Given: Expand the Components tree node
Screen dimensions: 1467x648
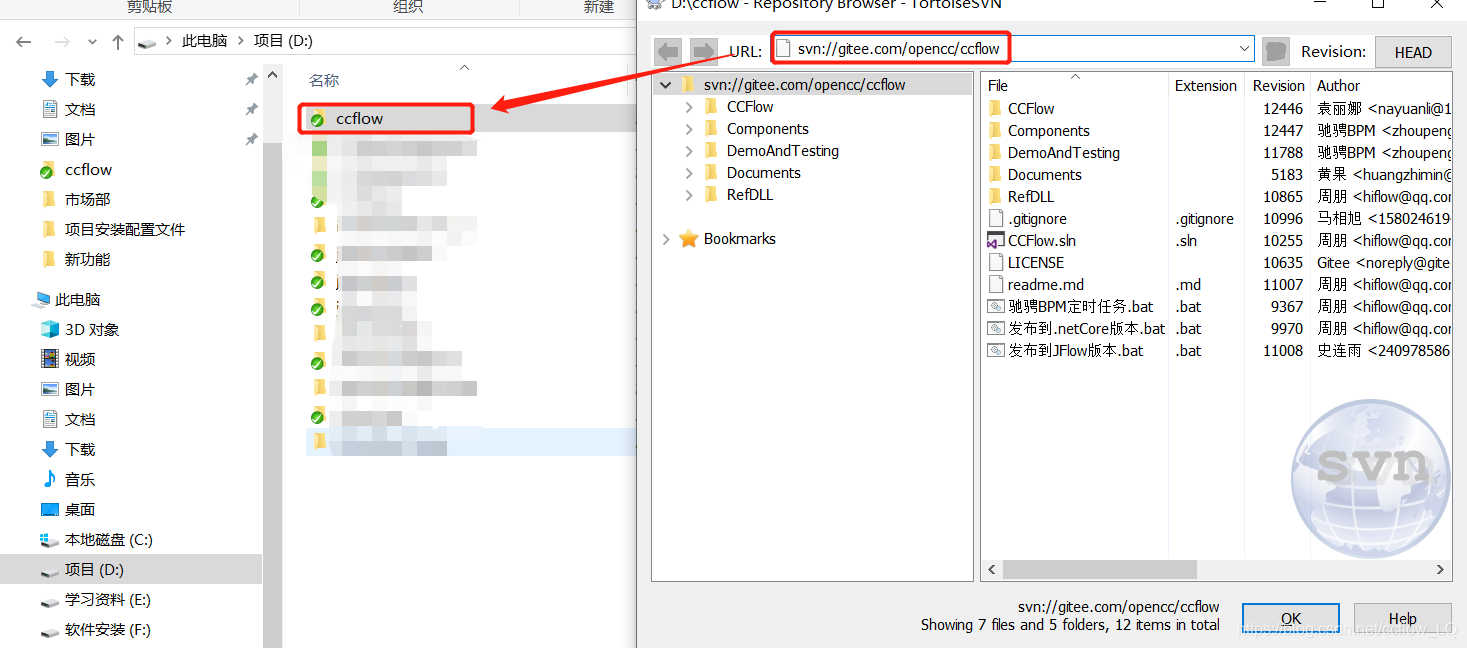Looking at the screenshot, I should click(x=689, y=129).
